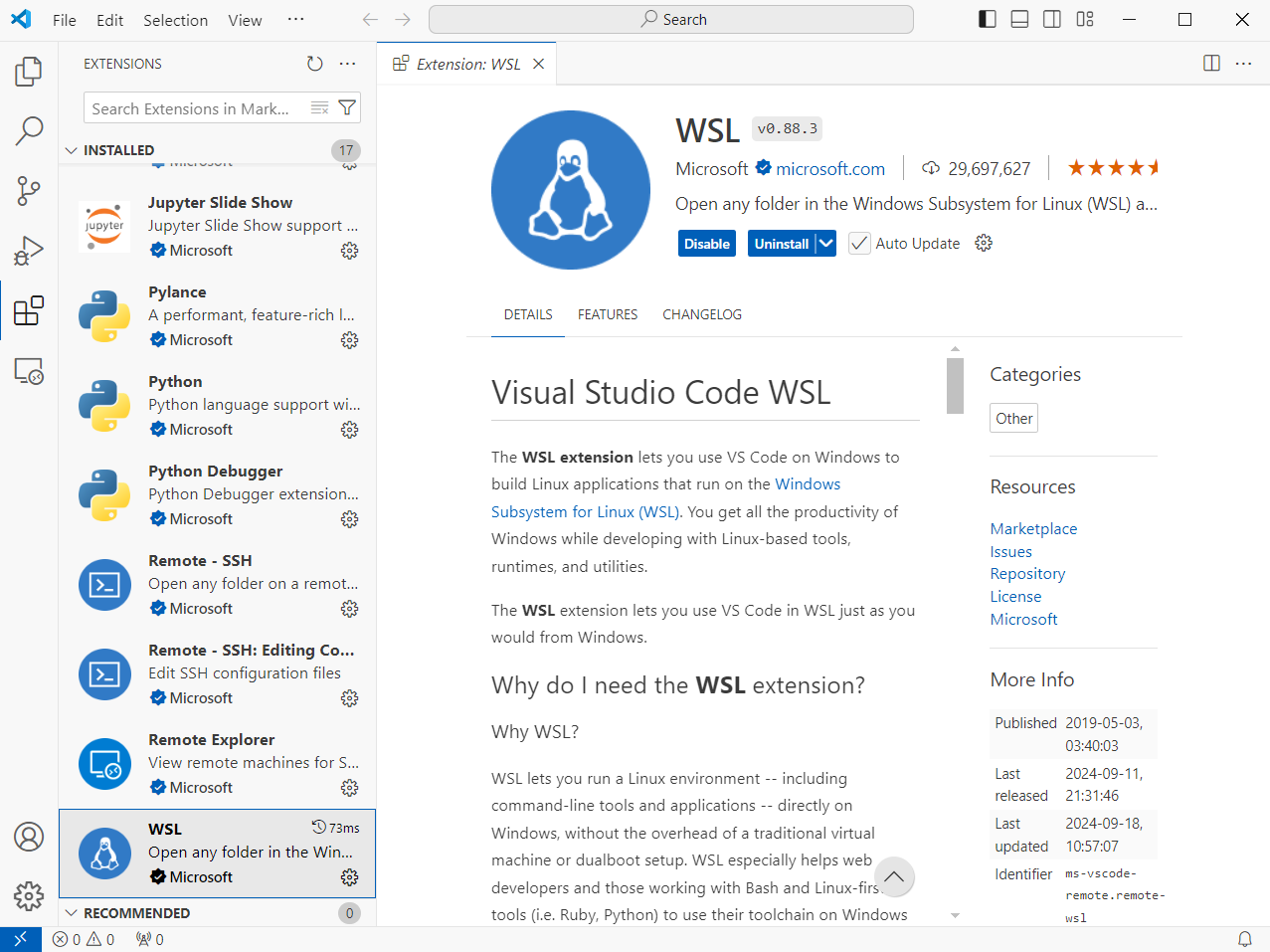
Task: Manage gear for Pylance extension
Action: click(349, 340)
